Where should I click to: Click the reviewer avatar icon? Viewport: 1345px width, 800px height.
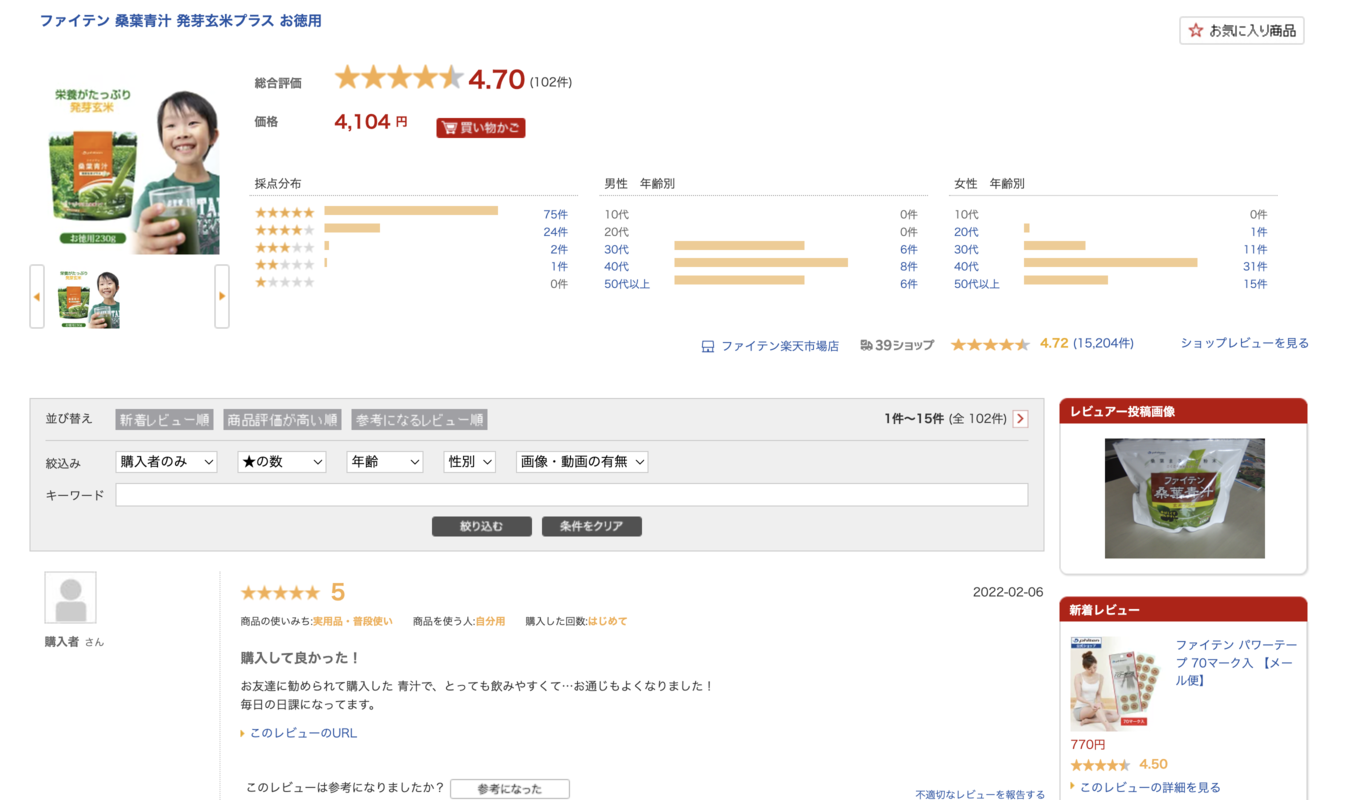tap(71, 598)
